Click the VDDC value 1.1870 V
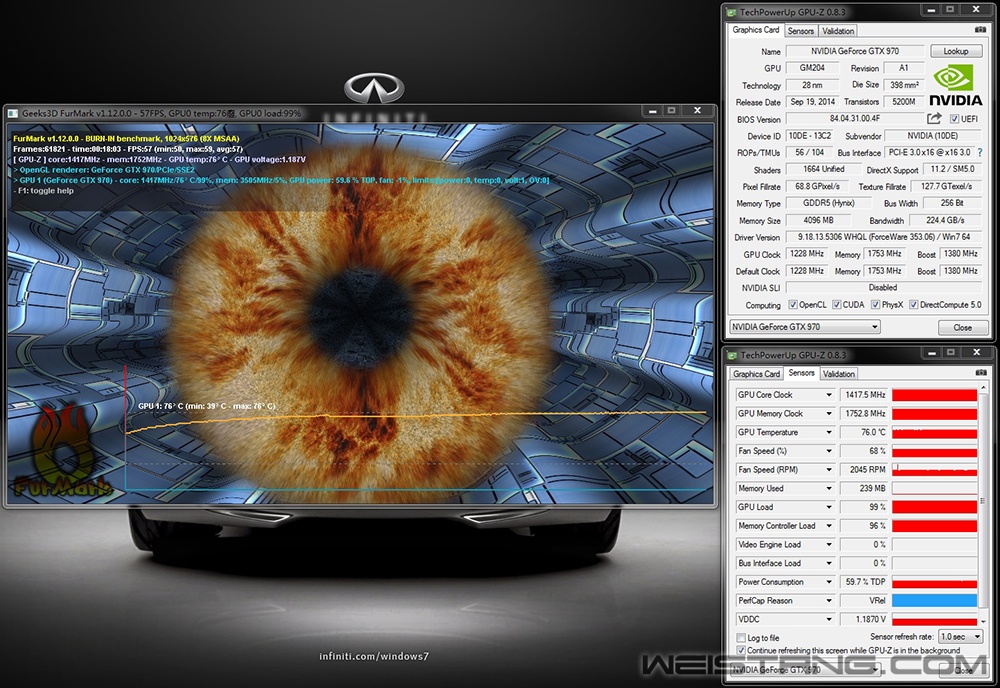This screenshot has height=688, width=1000. 864,619
